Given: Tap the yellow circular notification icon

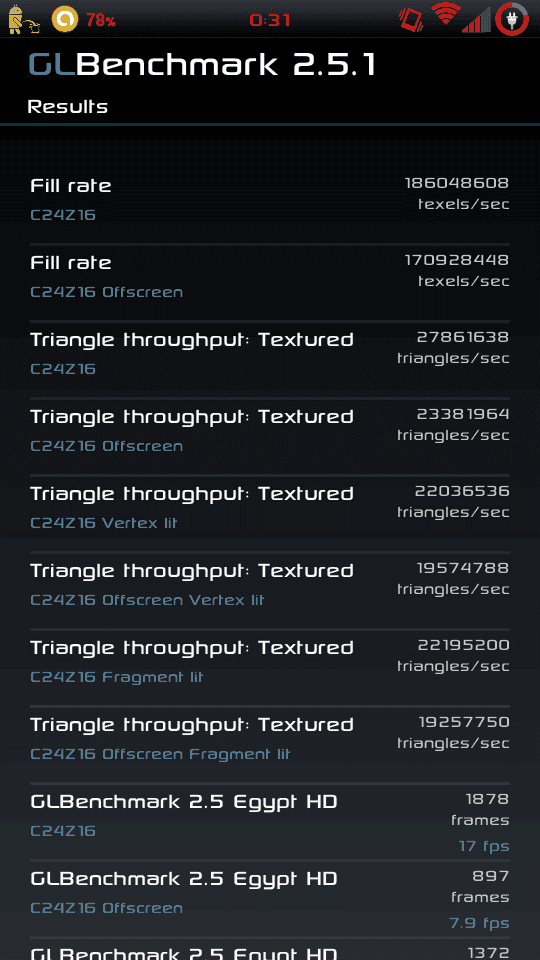Looking at the screenshot, I should [65, 19].
